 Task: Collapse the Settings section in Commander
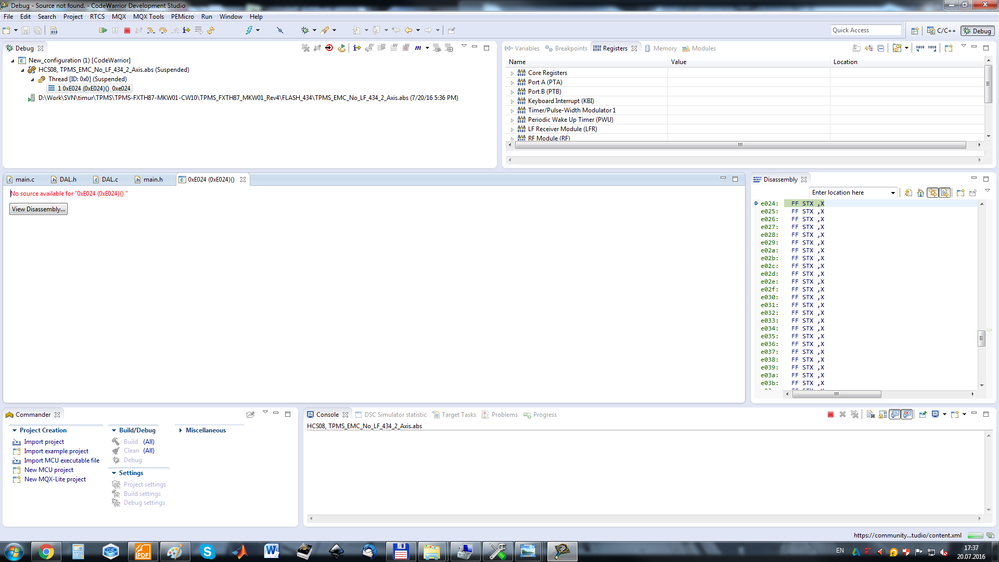114,473
